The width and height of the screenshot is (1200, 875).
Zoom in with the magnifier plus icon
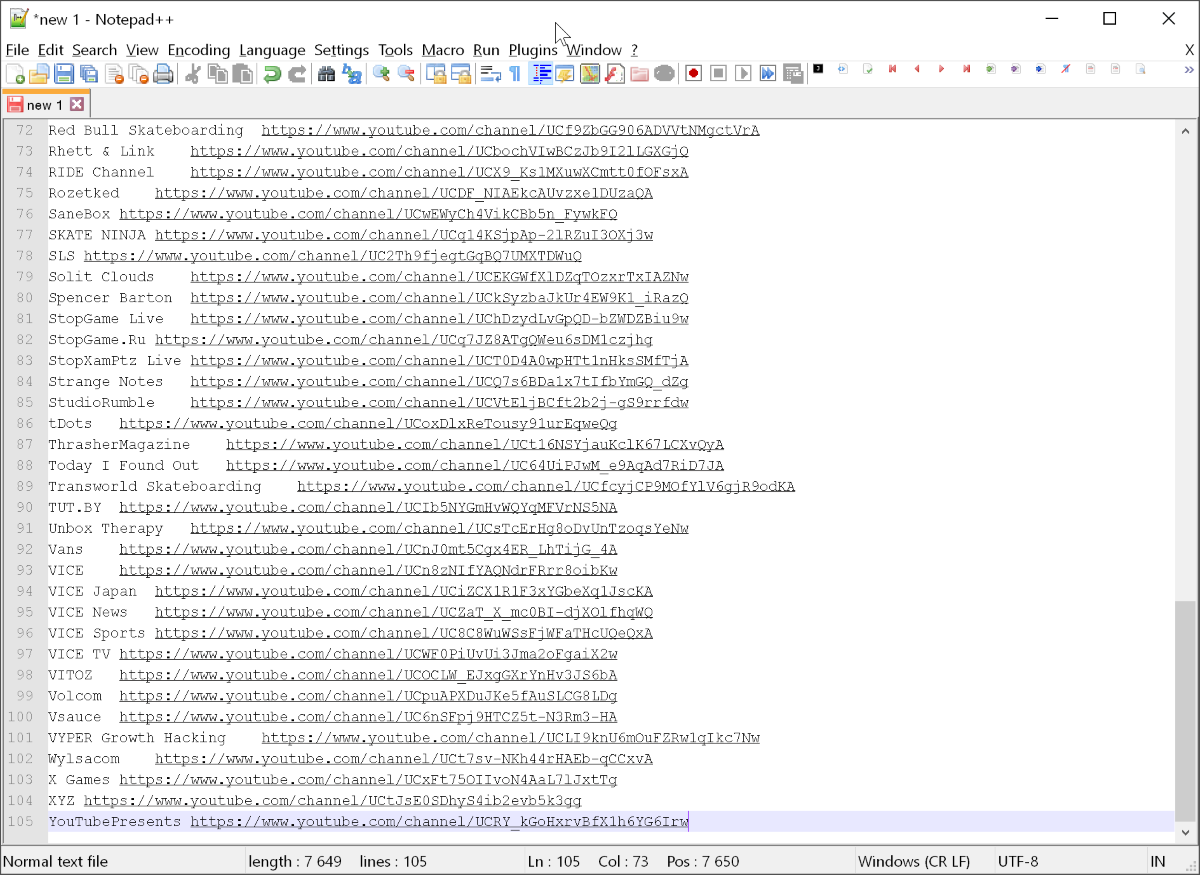coord(381,73)
